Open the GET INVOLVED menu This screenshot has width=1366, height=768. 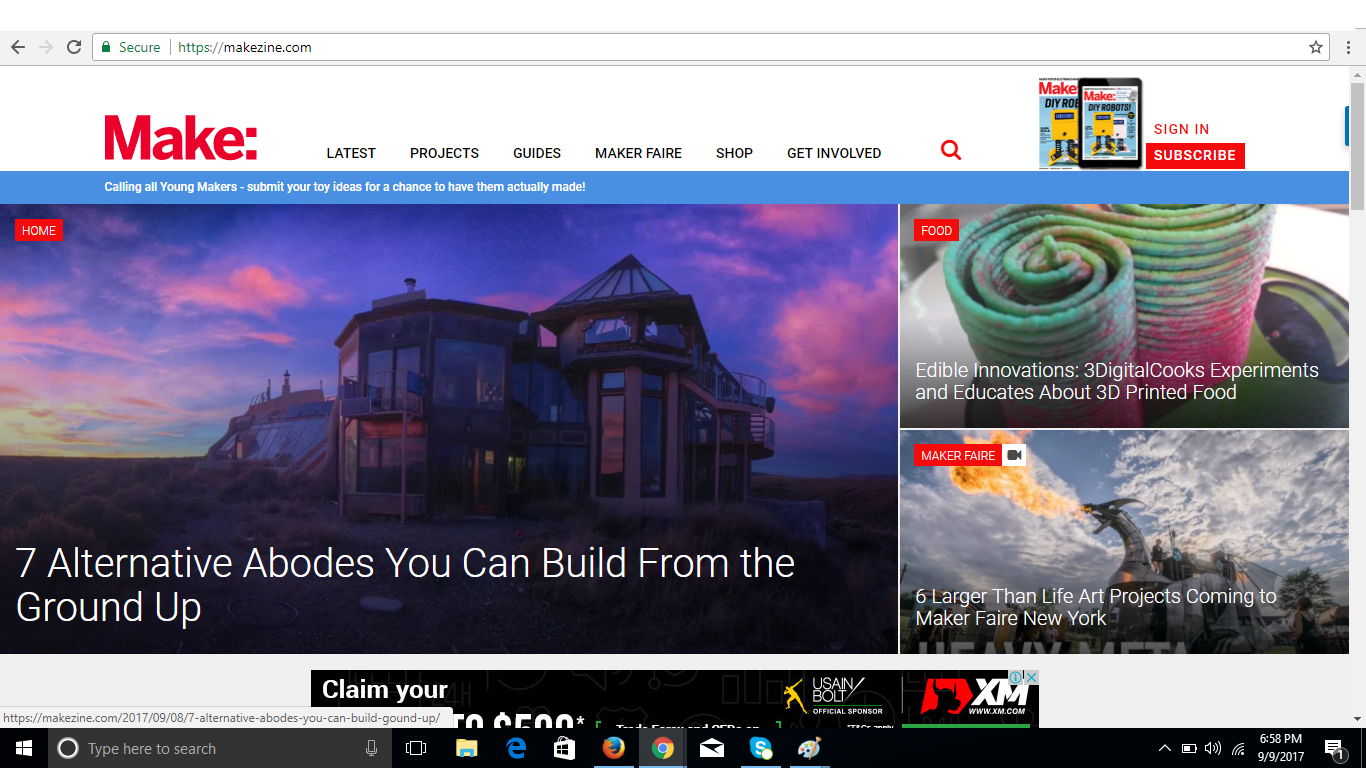[834, 153]
